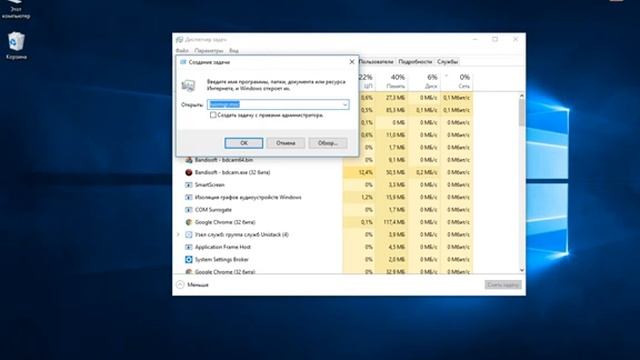Image resolution: width=640 pixels, height=360 pixels.
Task: Click the Task Manager title bar icon
Action: (x=180, y=40)
